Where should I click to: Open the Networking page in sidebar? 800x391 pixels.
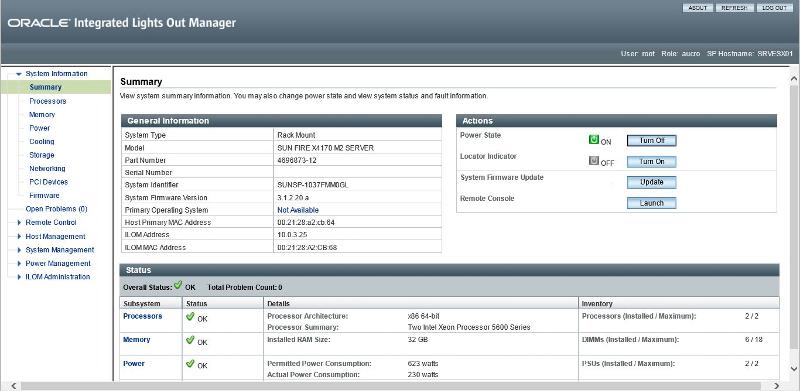click(x=47, y=168)
